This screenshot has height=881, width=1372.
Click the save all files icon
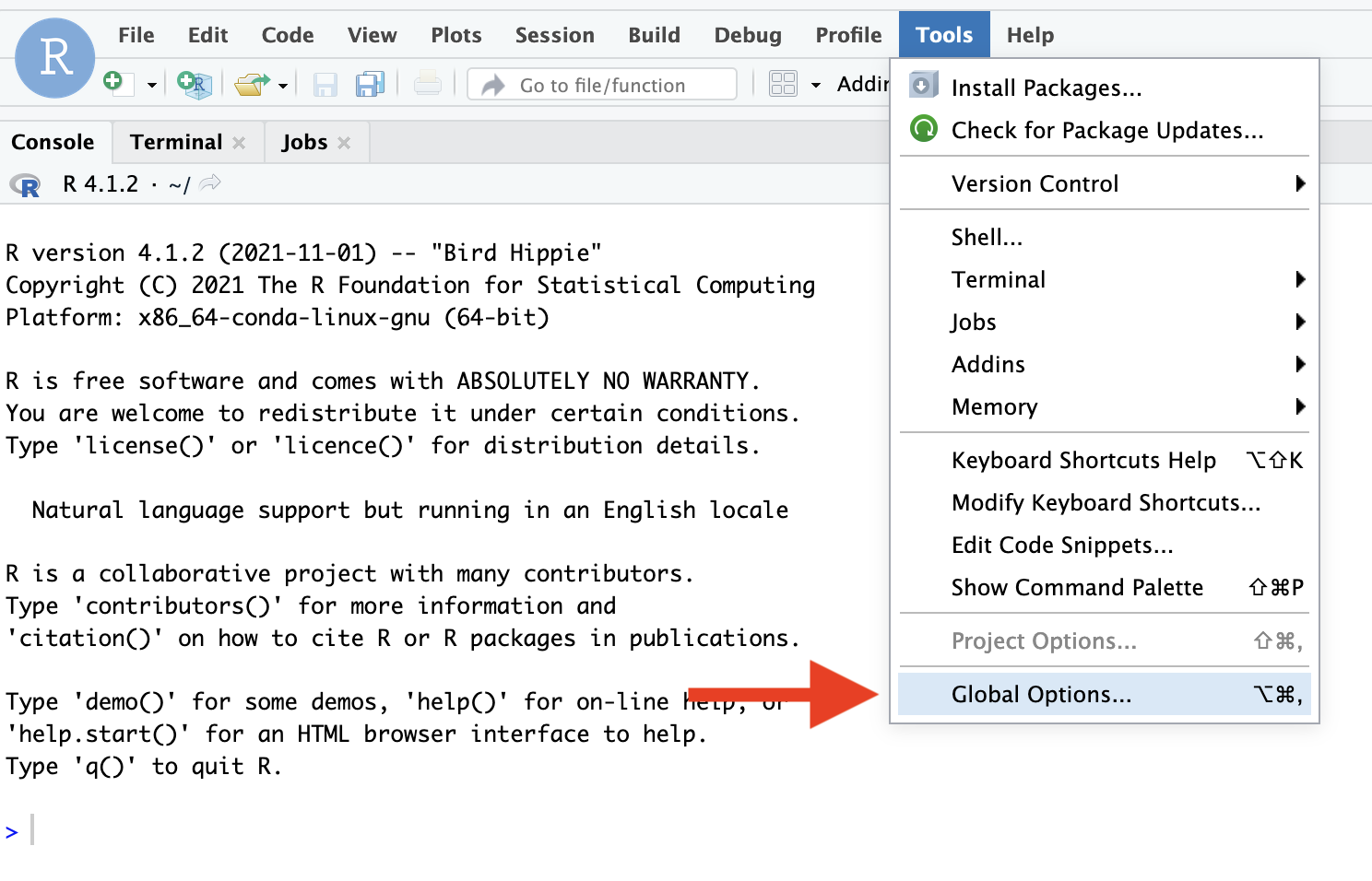pyautogui.click(x=371, y=85)
